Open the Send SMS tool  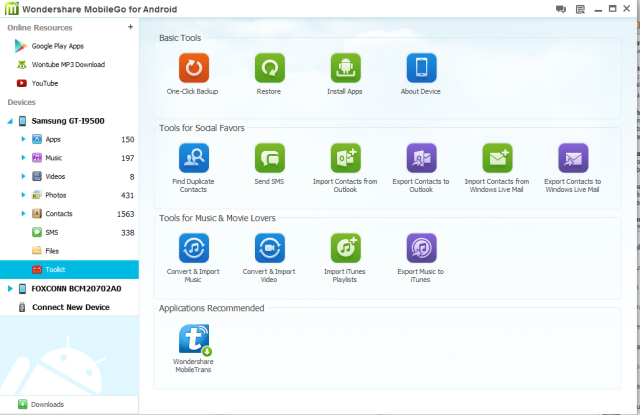click(x=269, y=158)
